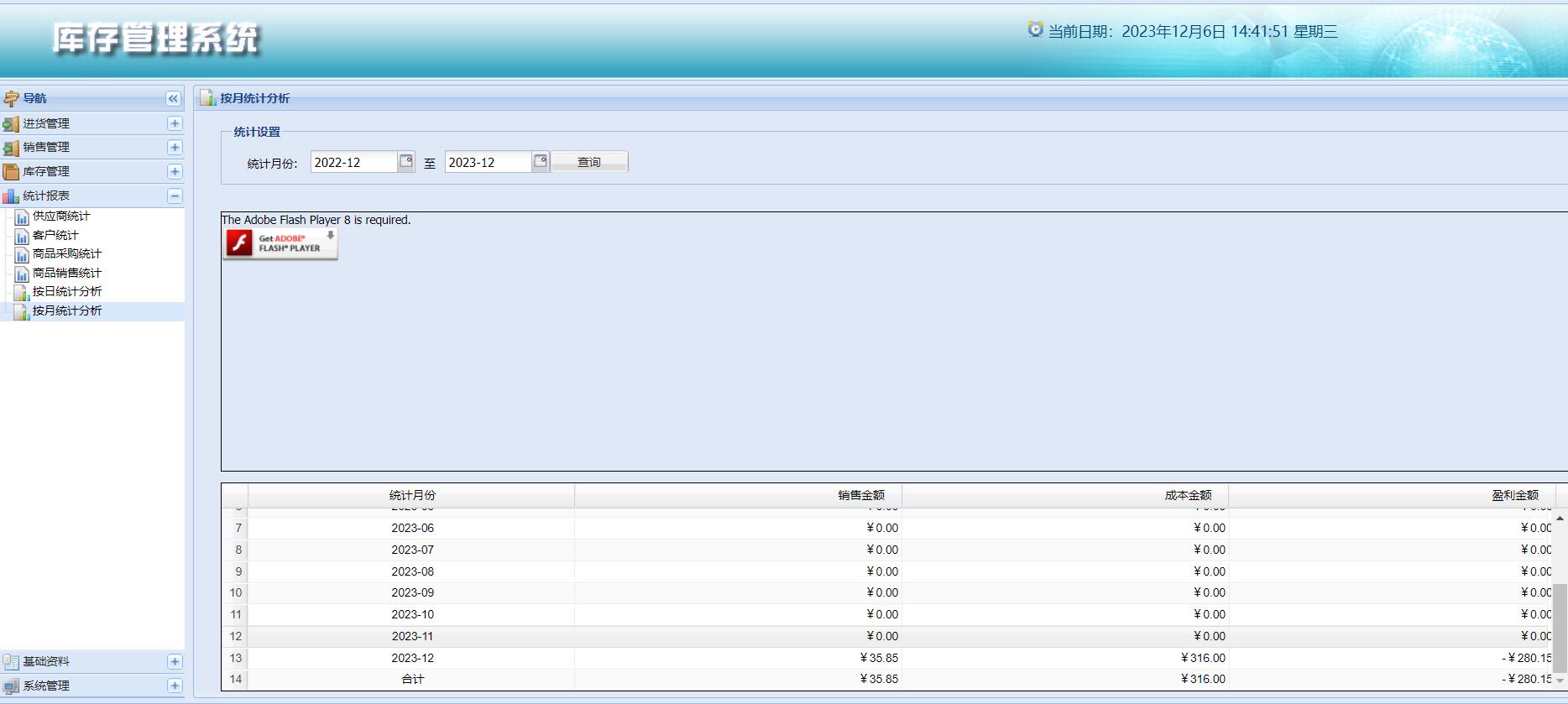The height and width of the screenshot is (704, 1568).
Task: Click the 按月统计分析 panel title icon
Action: pyautogui.click(x=207, y=98)
